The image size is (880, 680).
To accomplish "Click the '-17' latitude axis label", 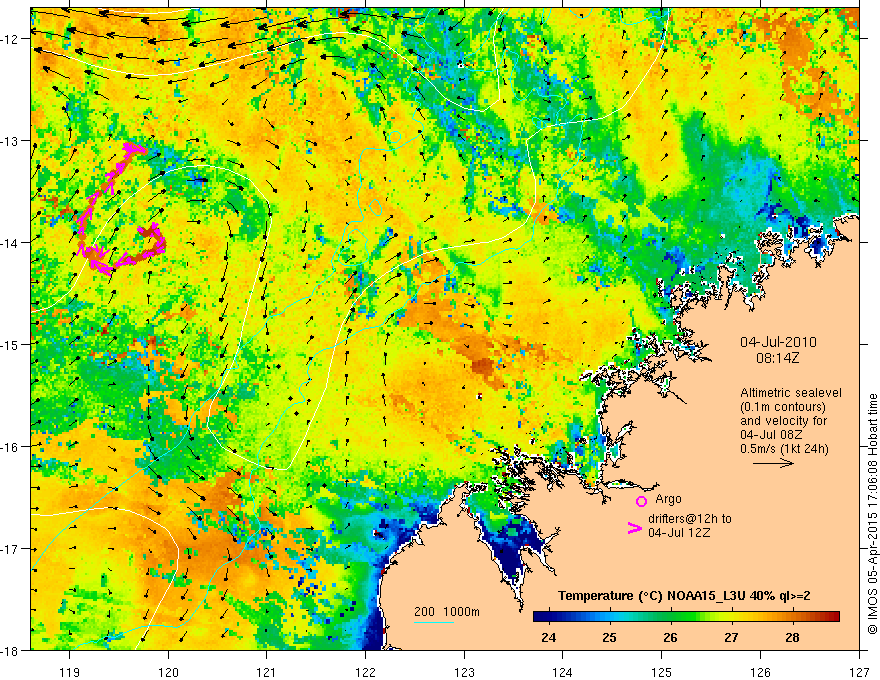I will pyautogui.click(x=10, y=549).
